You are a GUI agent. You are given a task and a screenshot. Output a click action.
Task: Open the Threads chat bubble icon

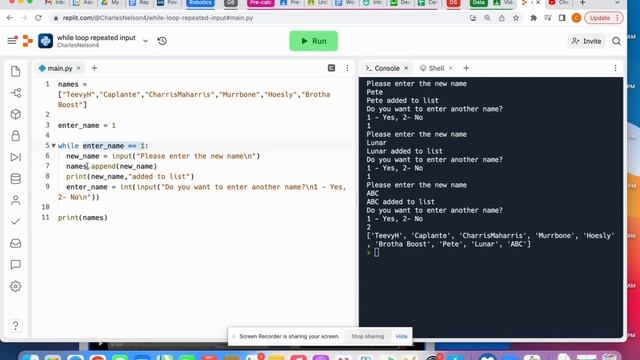click(x=16, y=264)
